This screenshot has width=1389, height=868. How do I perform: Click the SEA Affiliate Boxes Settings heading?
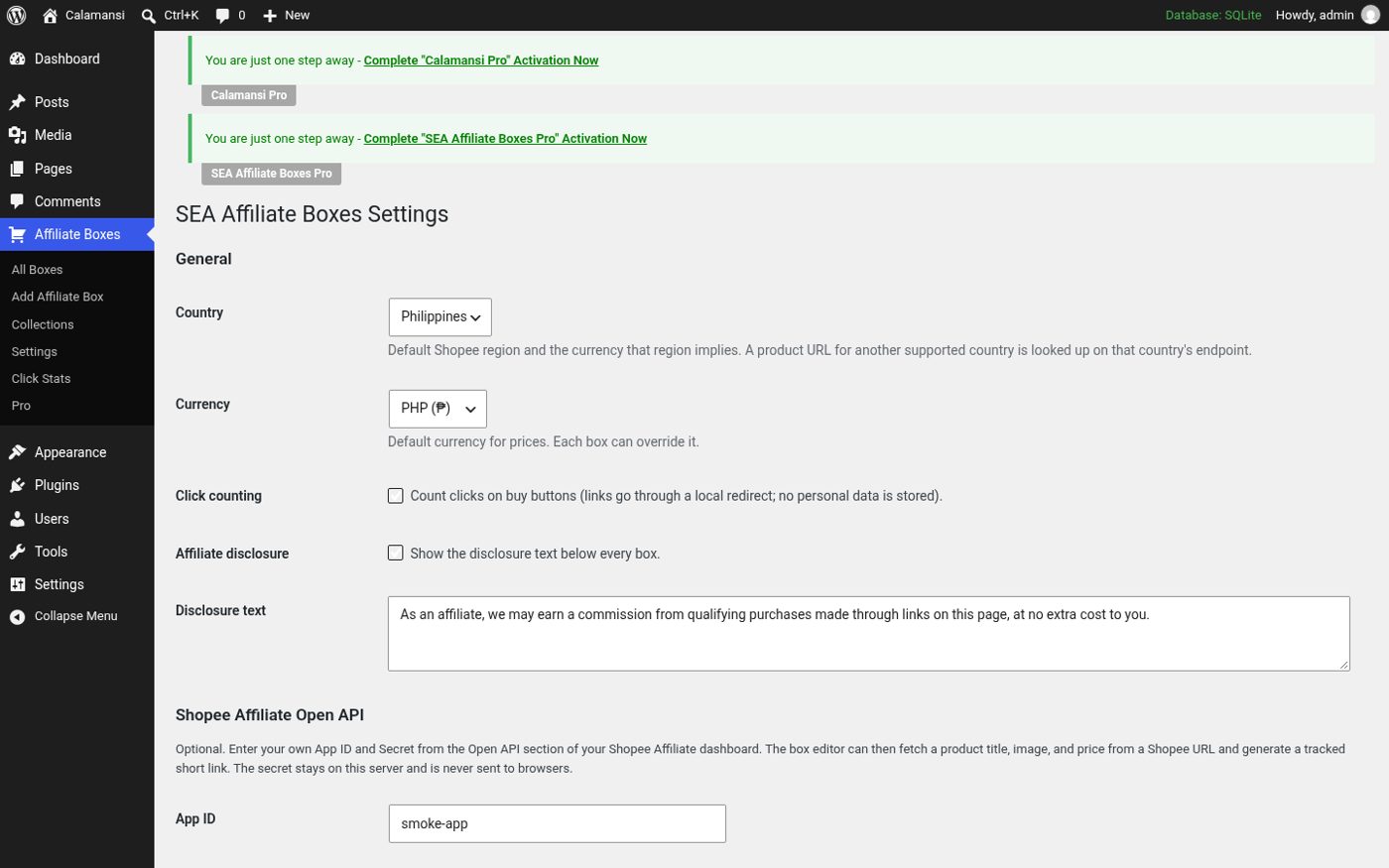point(312,214)
